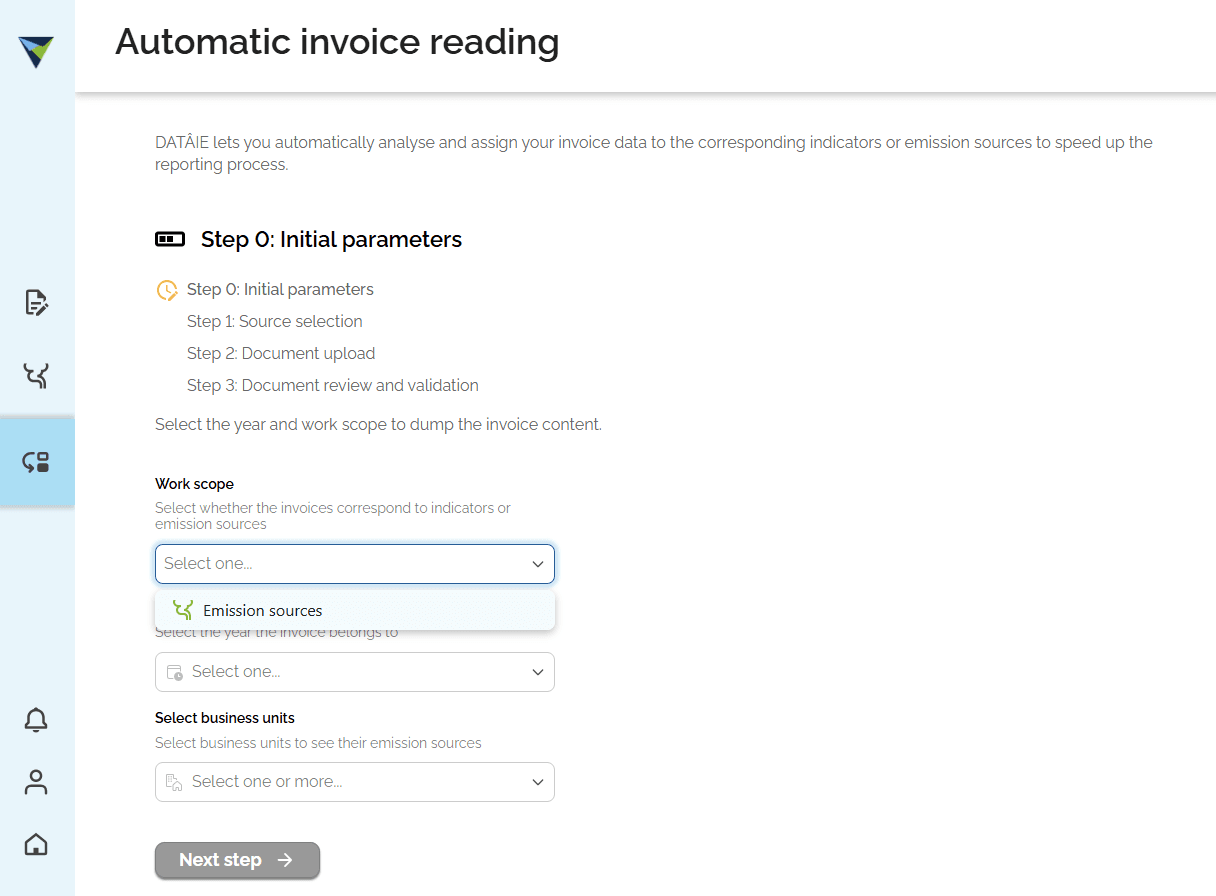
Task: Click the Select business units label
Action: [x=225, y=718]
